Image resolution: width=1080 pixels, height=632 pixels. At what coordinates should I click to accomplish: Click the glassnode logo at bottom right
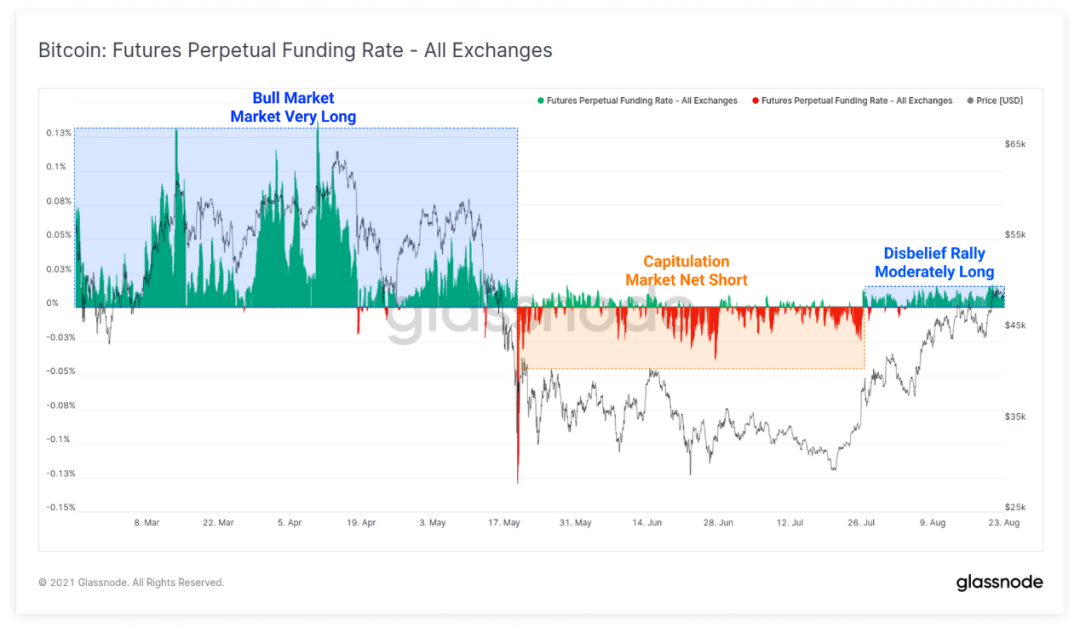[999, 582]
